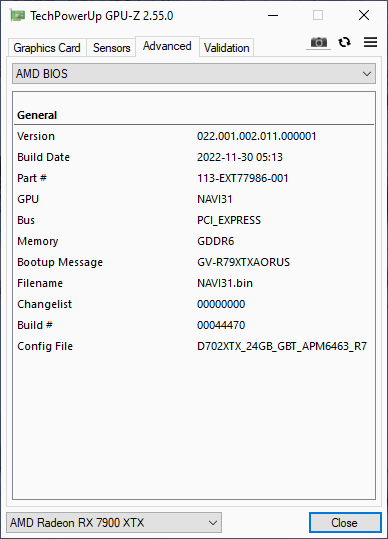Click the Memory value GDDR6

(x=215, y=241)
